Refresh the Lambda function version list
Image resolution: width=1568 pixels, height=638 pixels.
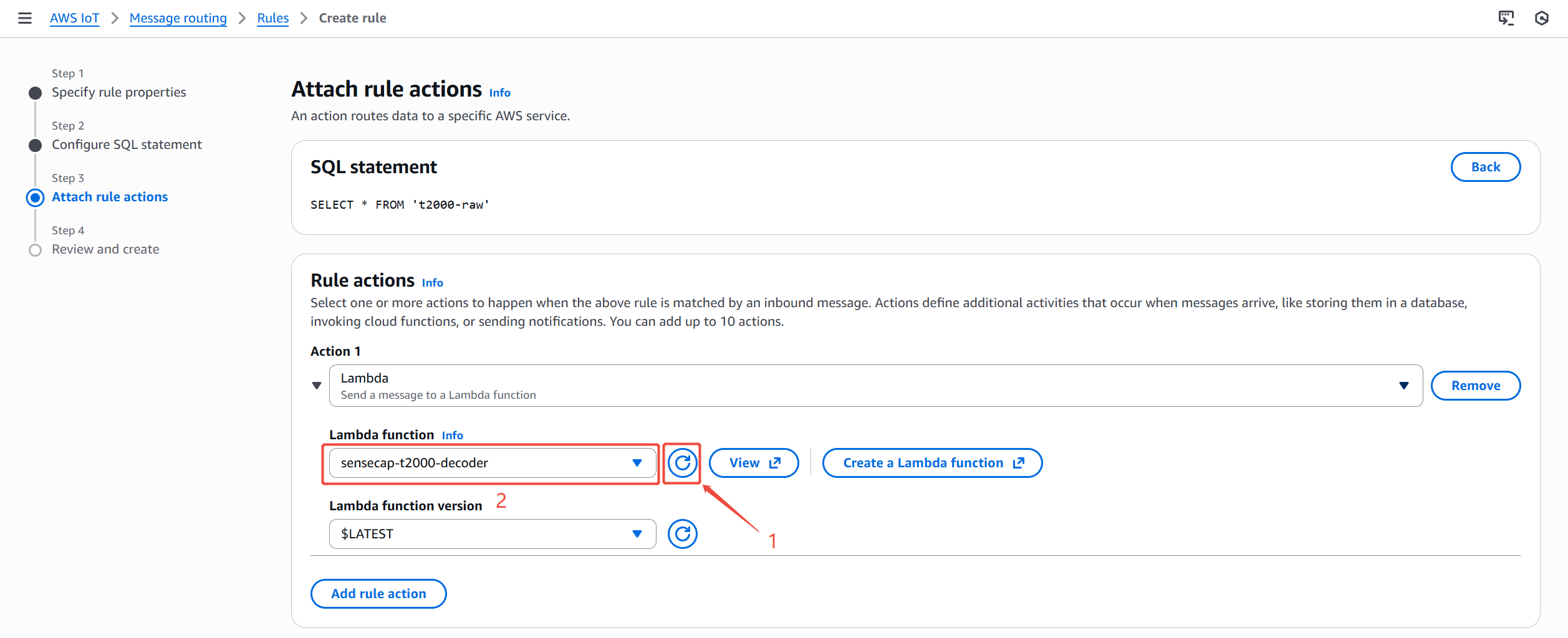coord(682,534)
